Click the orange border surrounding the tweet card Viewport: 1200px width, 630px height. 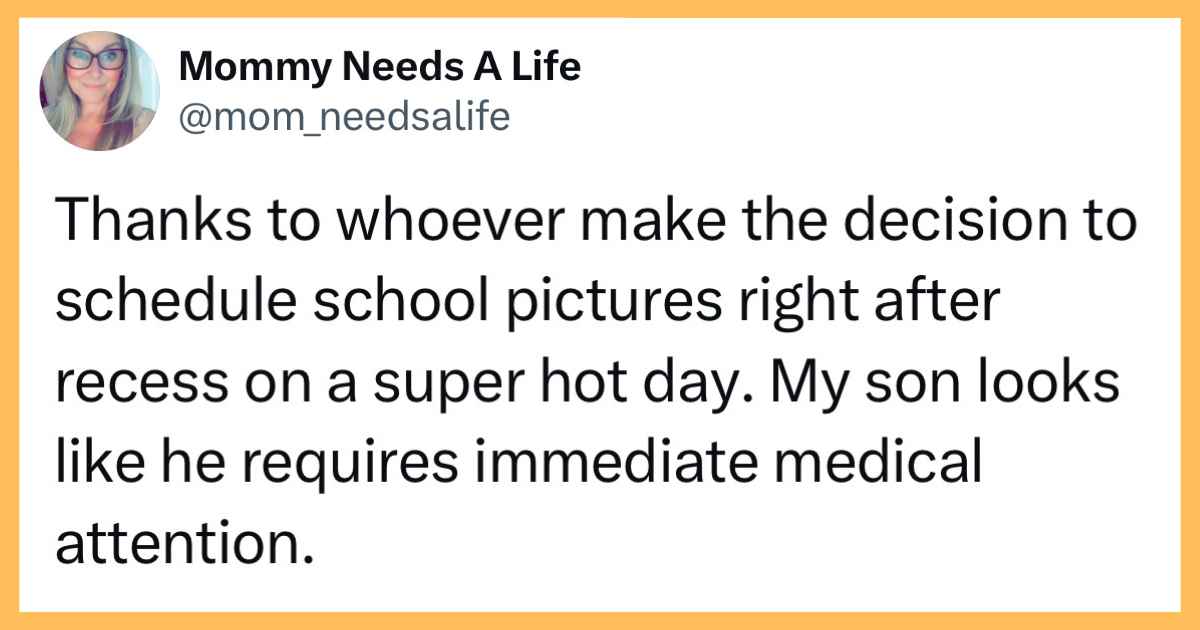coord(600,9)
